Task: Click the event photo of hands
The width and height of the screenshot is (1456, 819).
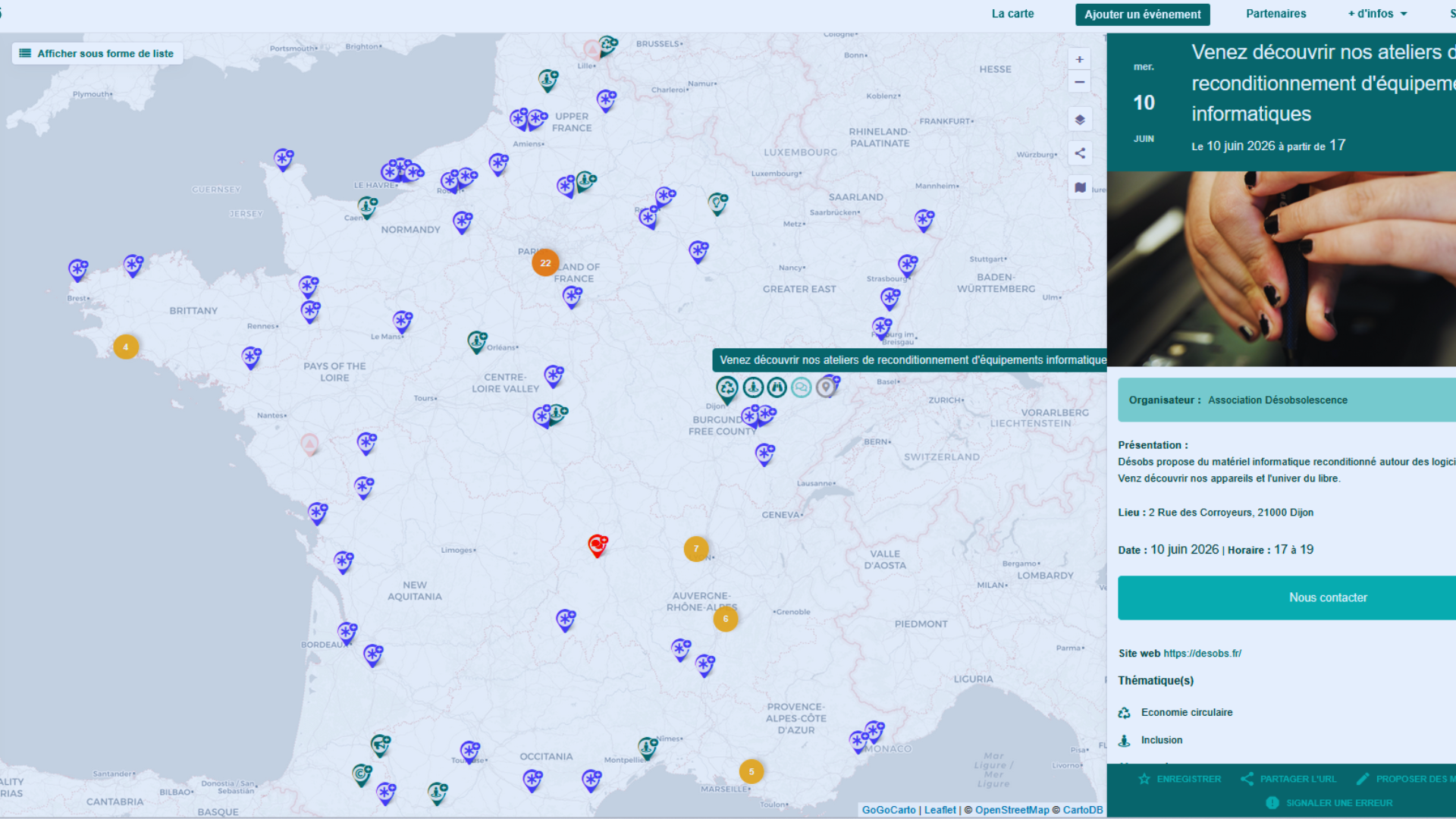Action: [1282, 268]
